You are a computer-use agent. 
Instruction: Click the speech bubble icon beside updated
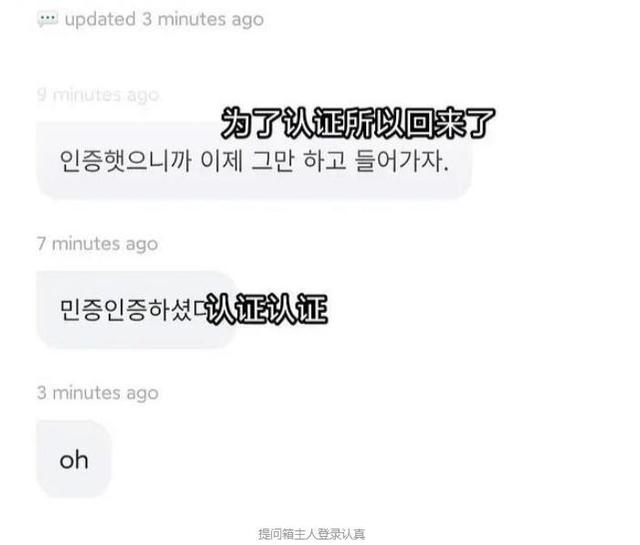pos(48,19)
